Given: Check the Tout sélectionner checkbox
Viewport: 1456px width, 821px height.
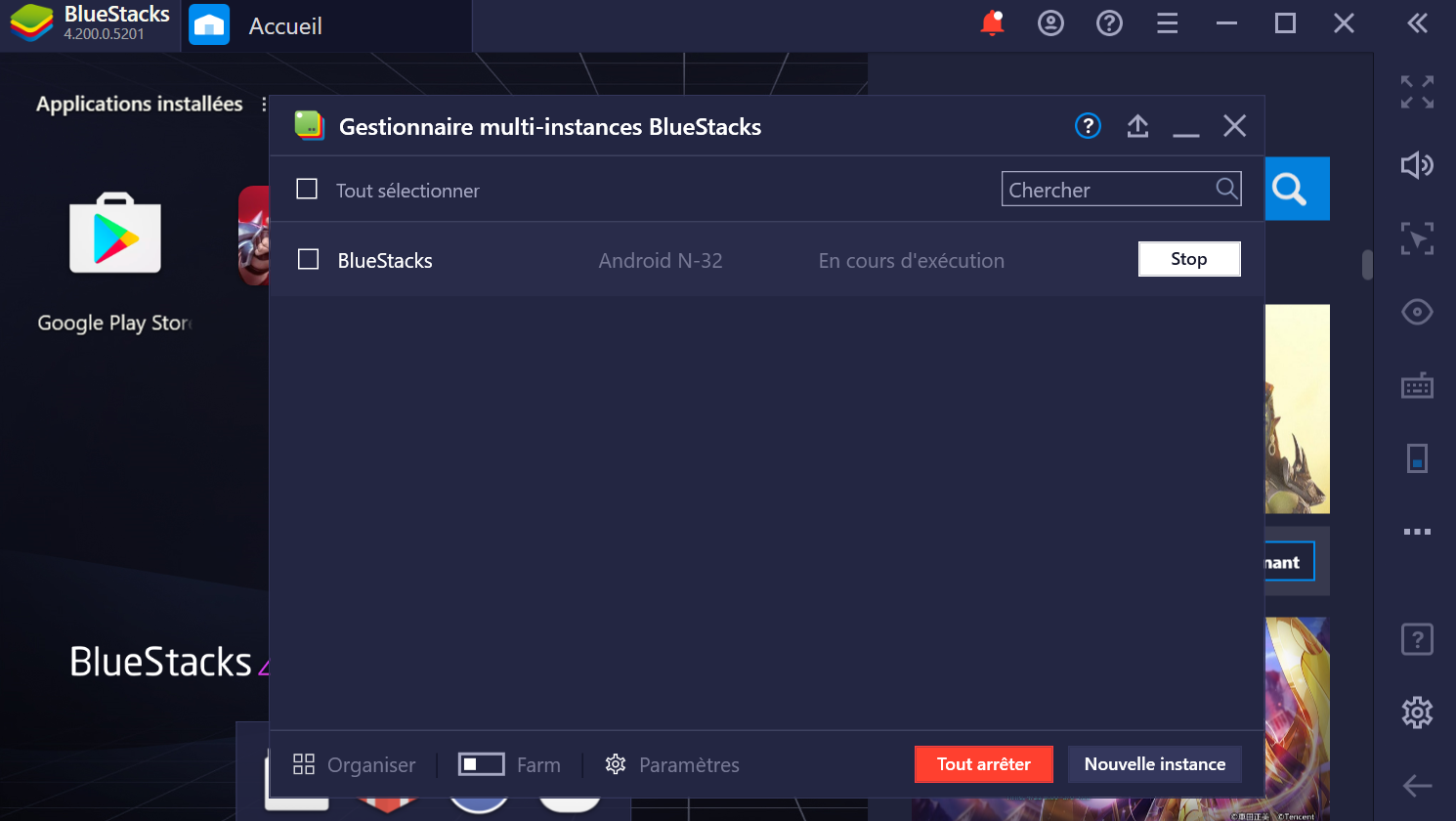Looking at the screenshot, I should click(x=307, y=189).
